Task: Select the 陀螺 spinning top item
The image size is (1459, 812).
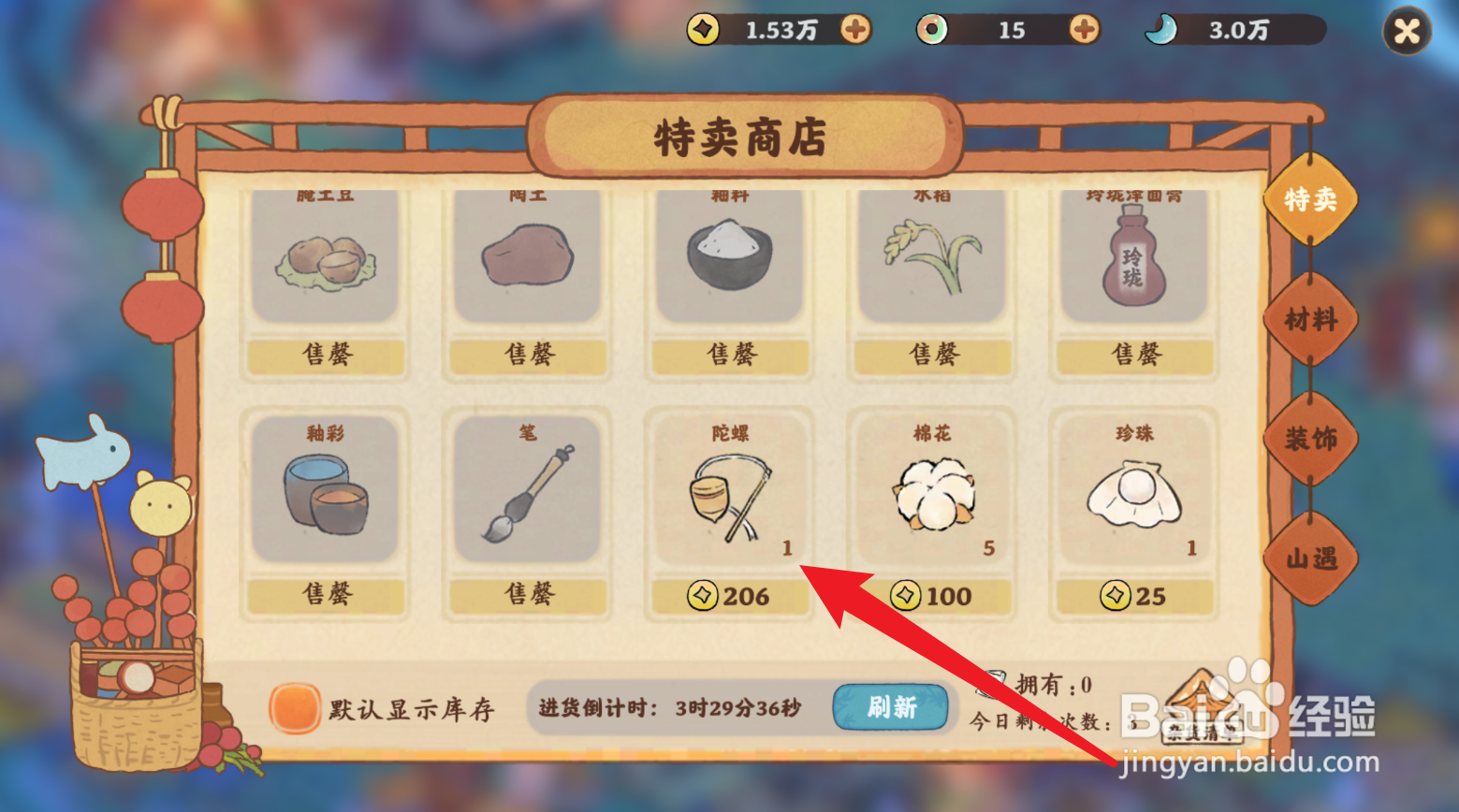Action: pos(730,491)
